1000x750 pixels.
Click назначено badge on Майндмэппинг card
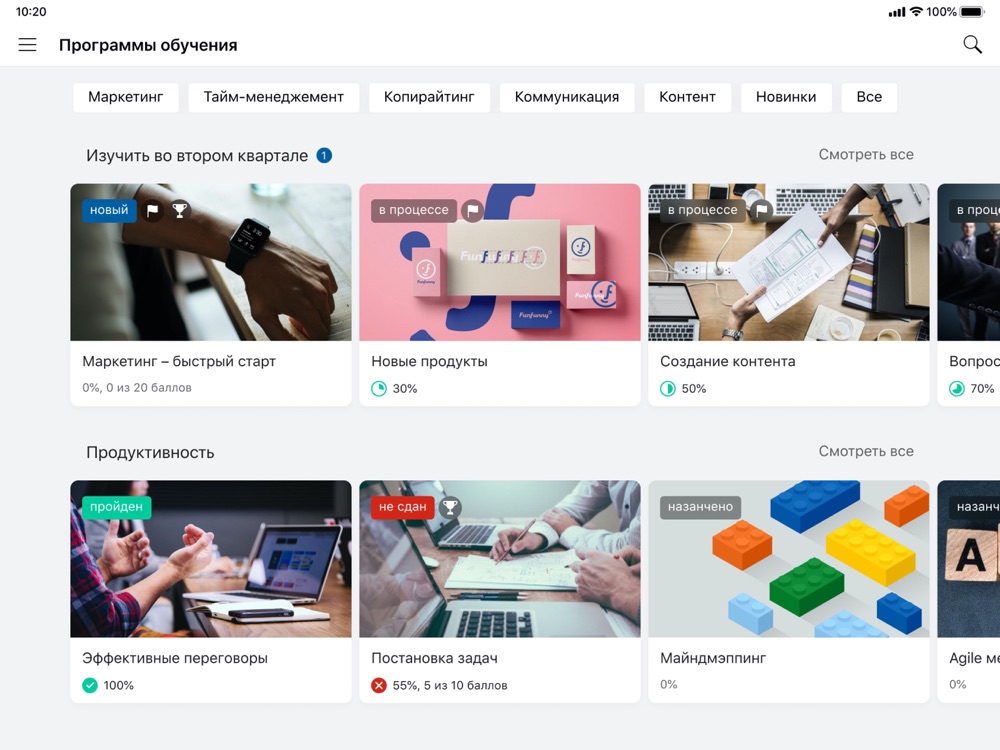pos(700,507)
